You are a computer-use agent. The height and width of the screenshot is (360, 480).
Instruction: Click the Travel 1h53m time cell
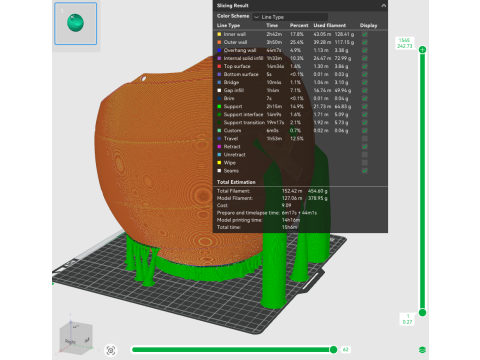[274, 138]
